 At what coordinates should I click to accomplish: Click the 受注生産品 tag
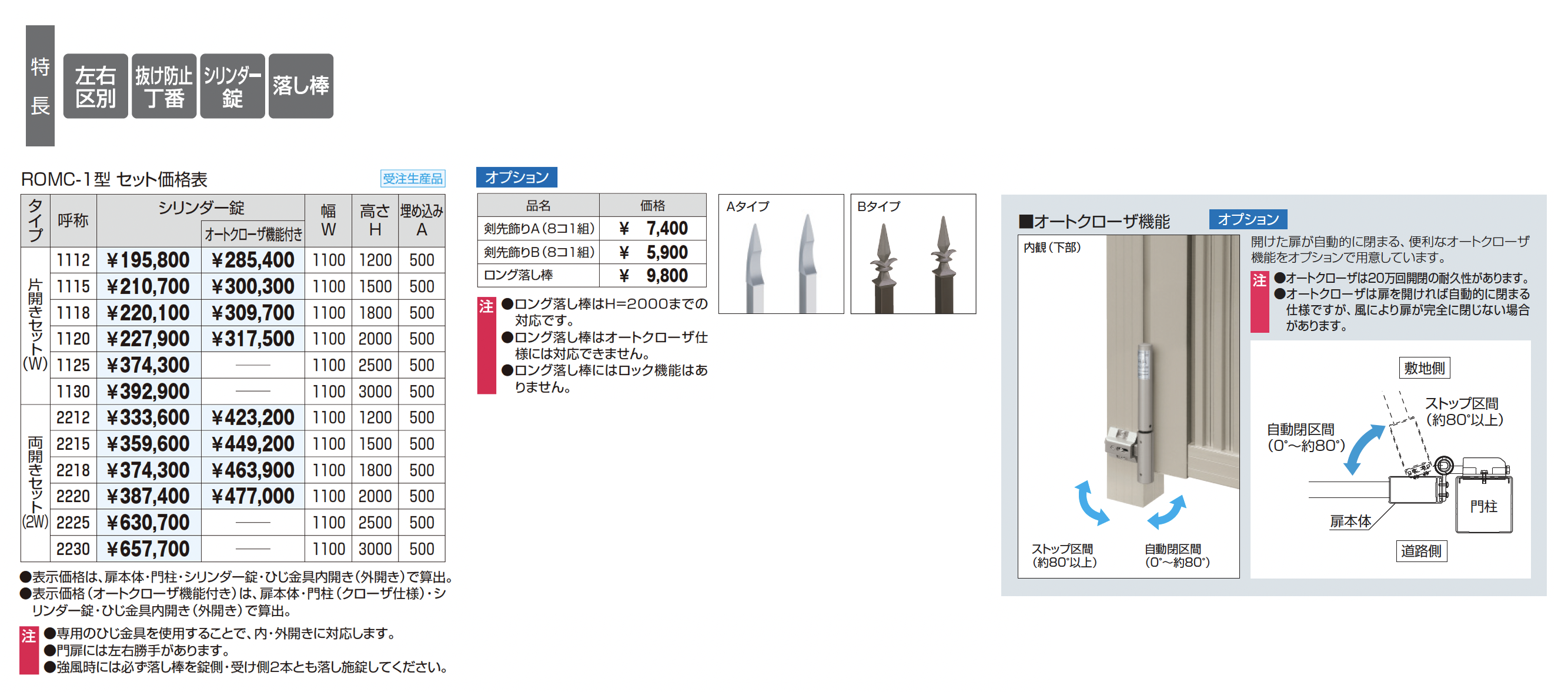pyautogui.click(x=413, y=178)
